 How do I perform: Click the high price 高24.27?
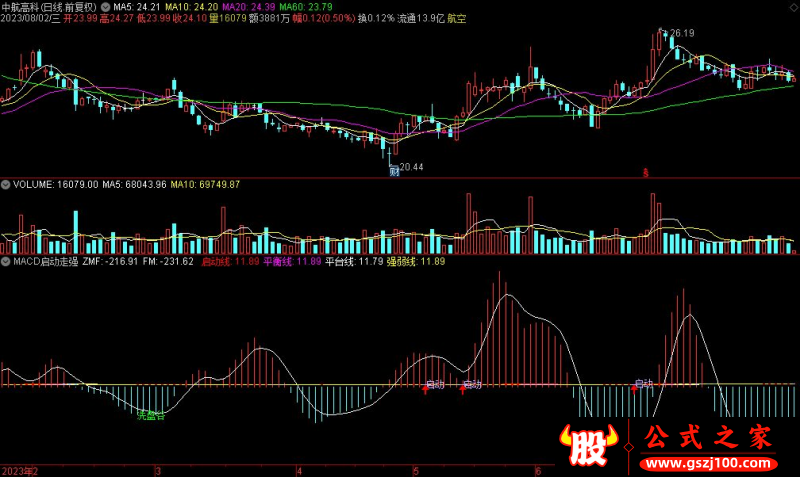(x=117, y=18)
